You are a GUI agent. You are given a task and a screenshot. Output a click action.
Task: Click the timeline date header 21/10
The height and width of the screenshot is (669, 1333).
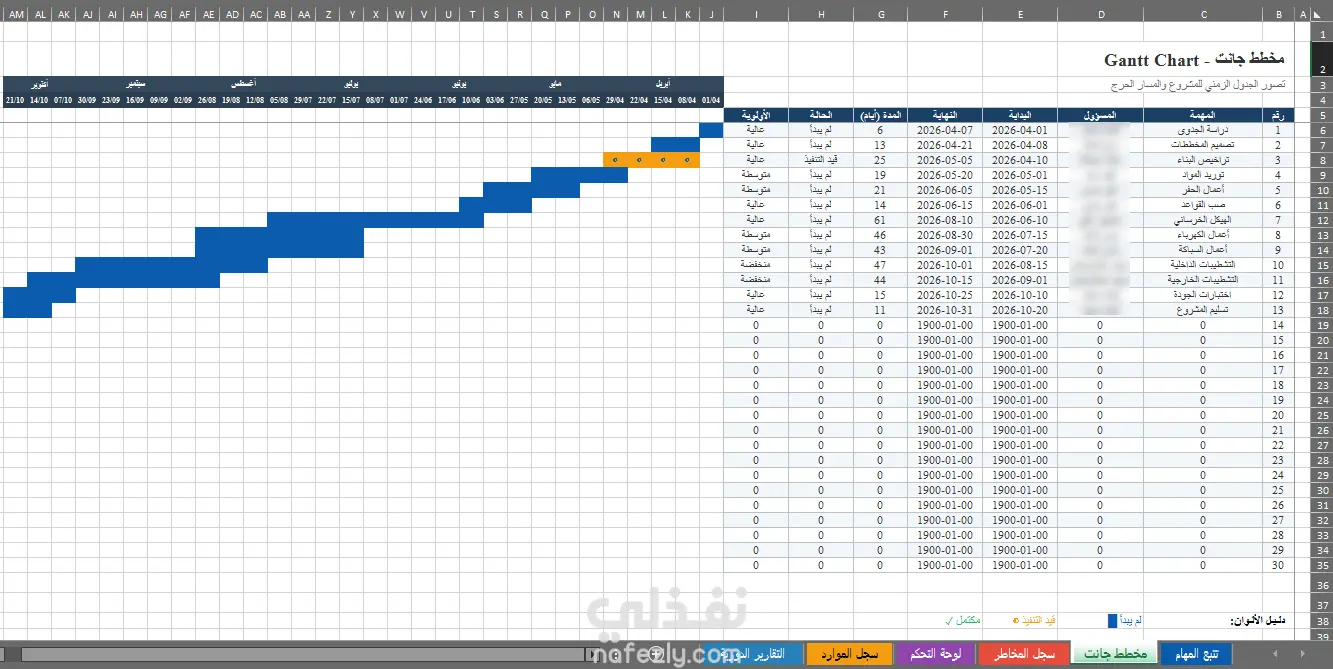[15, 100]
